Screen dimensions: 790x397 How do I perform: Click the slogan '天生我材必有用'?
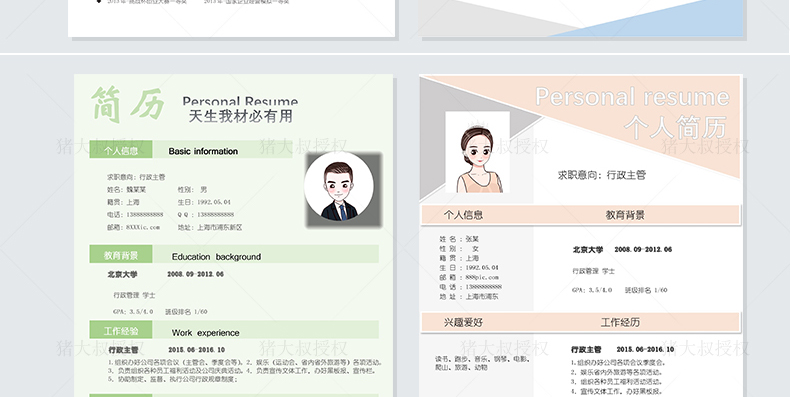240,116
